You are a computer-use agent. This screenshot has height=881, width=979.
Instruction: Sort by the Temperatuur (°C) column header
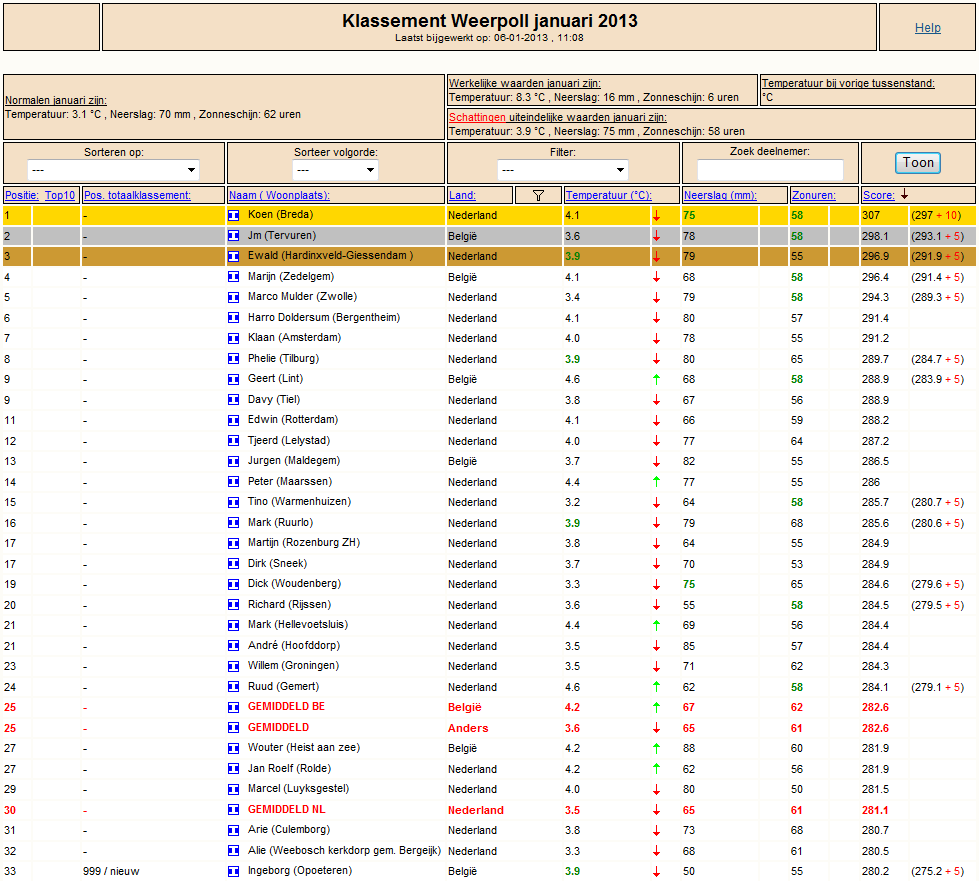[x=608, y=195]
